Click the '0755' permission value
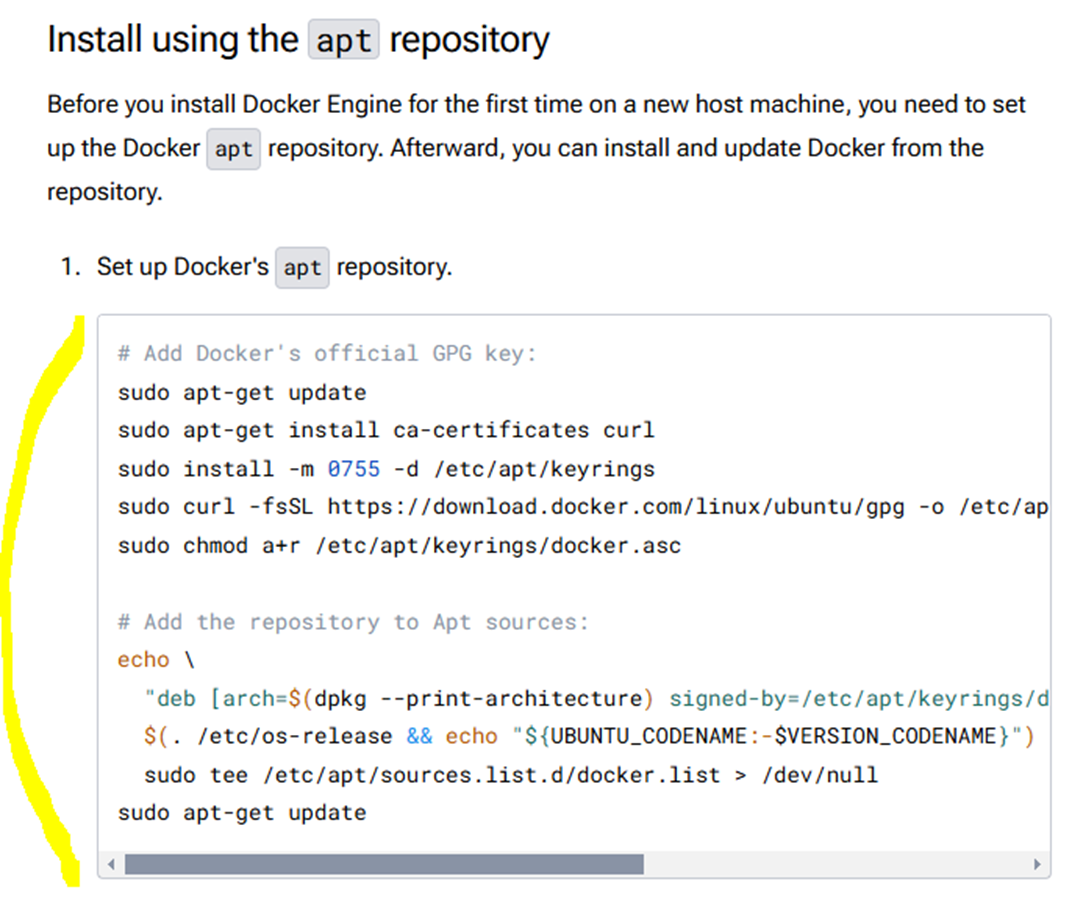 353,469
